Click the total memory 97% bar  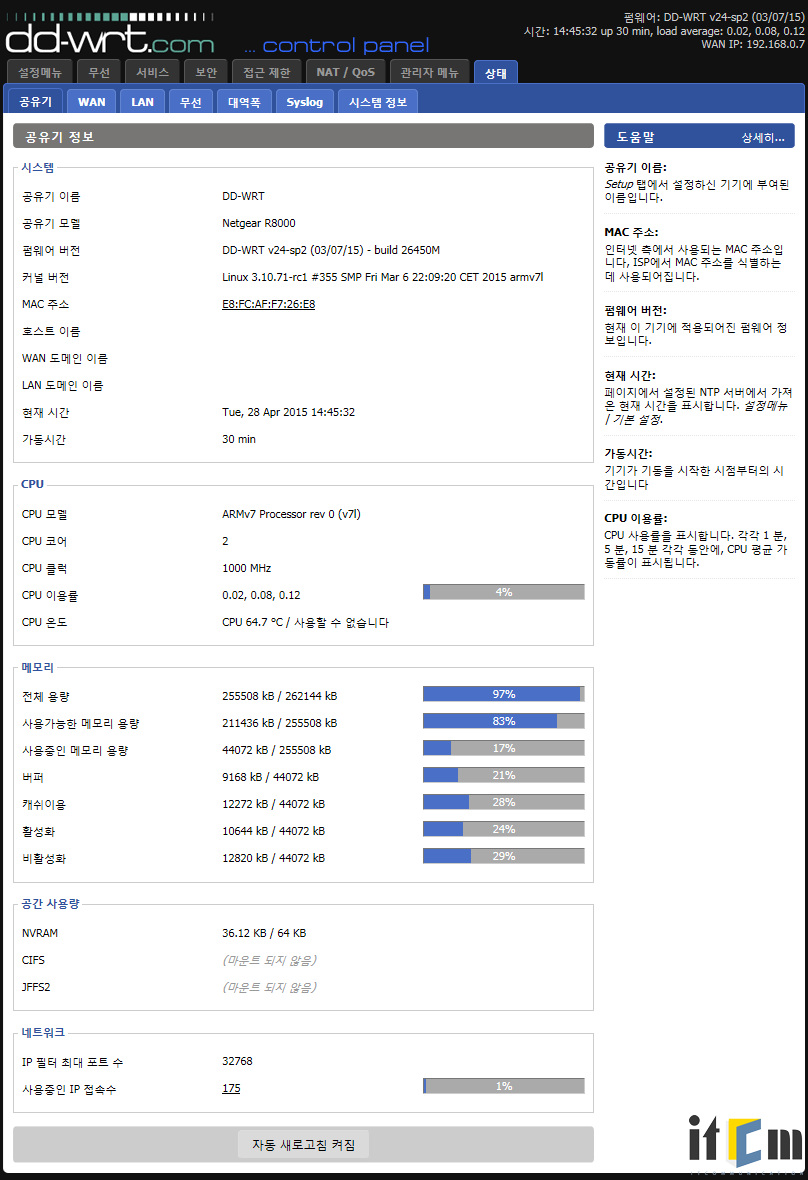tap(503, 694)
